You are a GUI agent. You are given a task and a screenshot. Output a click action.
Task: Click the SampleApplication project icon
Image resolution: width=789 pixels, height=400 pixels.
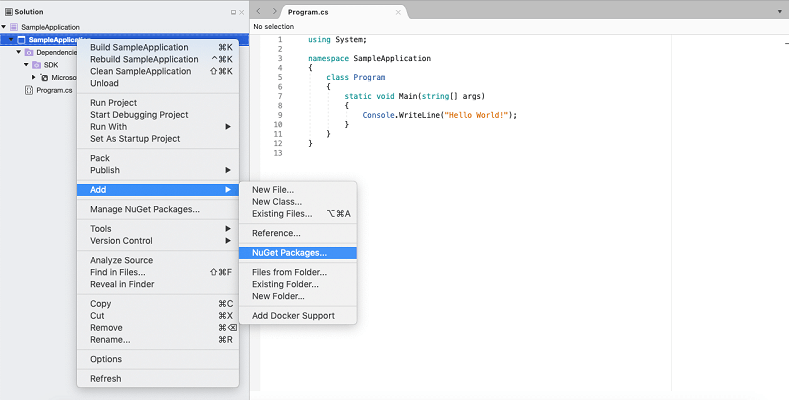click(x=21, y=40)
